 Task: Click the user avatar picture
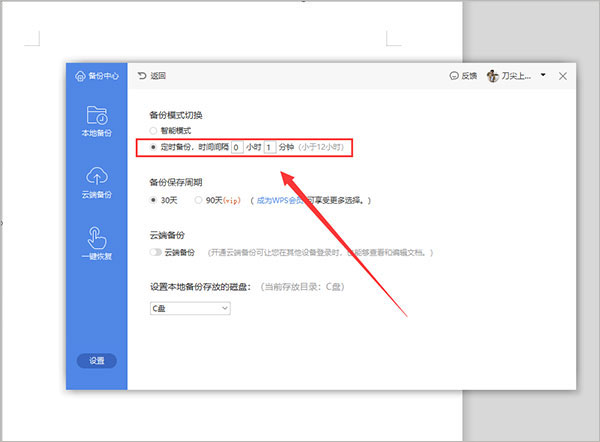[493, 76]
